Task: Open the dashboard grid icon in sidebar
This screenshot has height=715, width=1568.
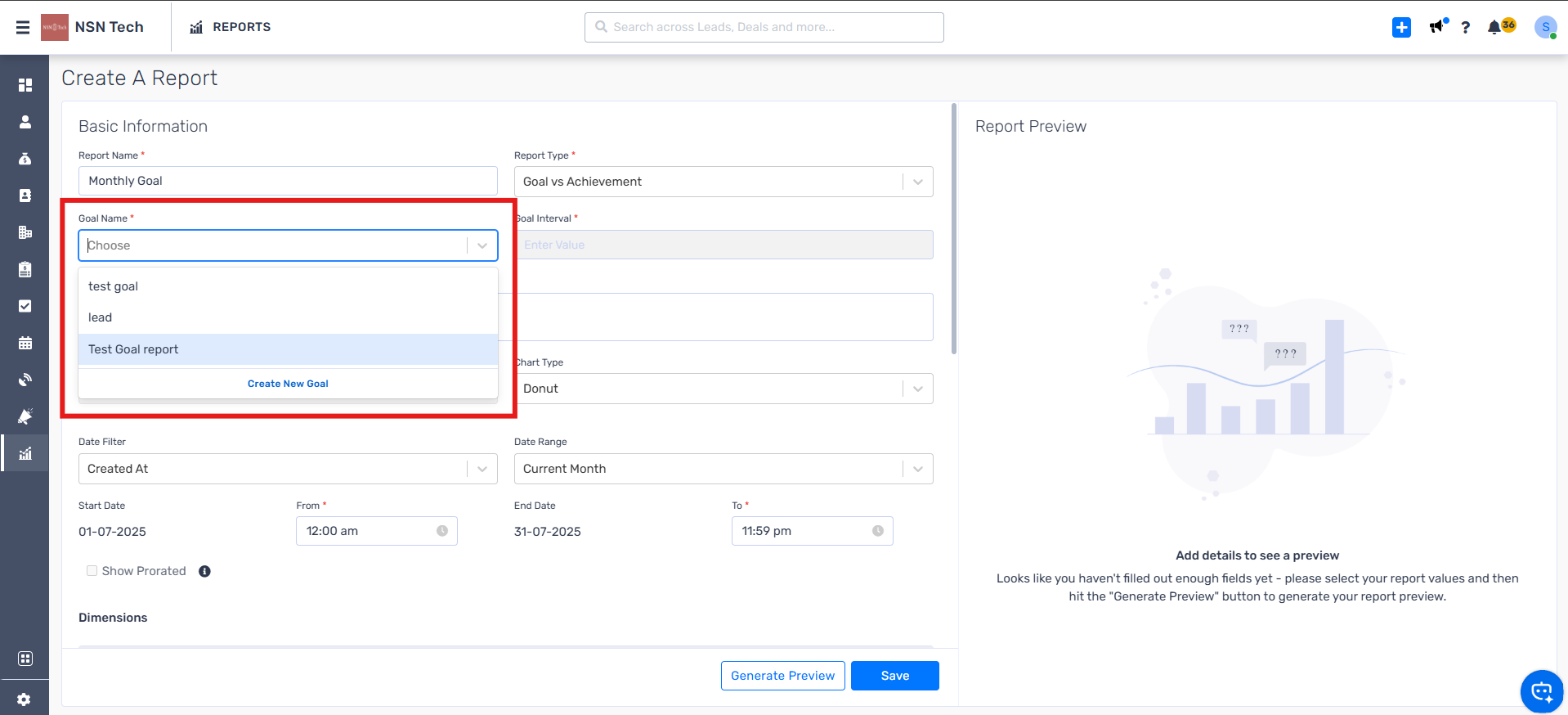Action: [25, 85]
